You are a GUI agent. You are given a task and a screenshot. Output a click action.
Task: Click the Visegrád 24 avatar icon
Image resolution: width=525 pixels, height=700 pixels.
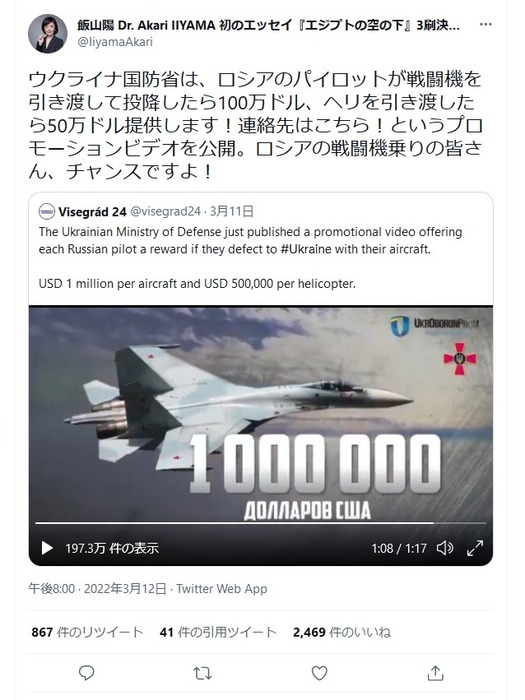47,212
